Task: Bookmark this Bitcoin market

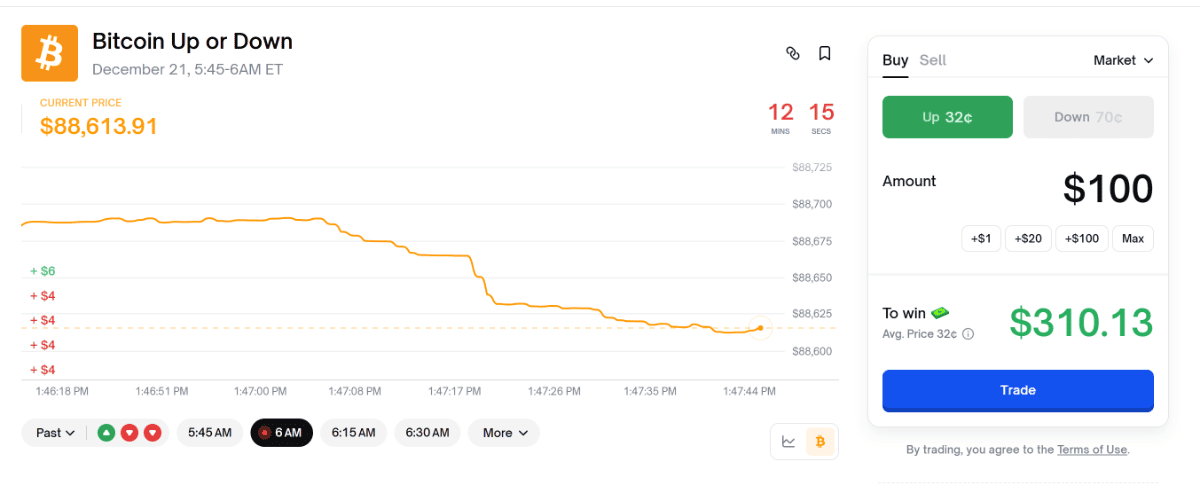Action: click(x=824, y=54)
